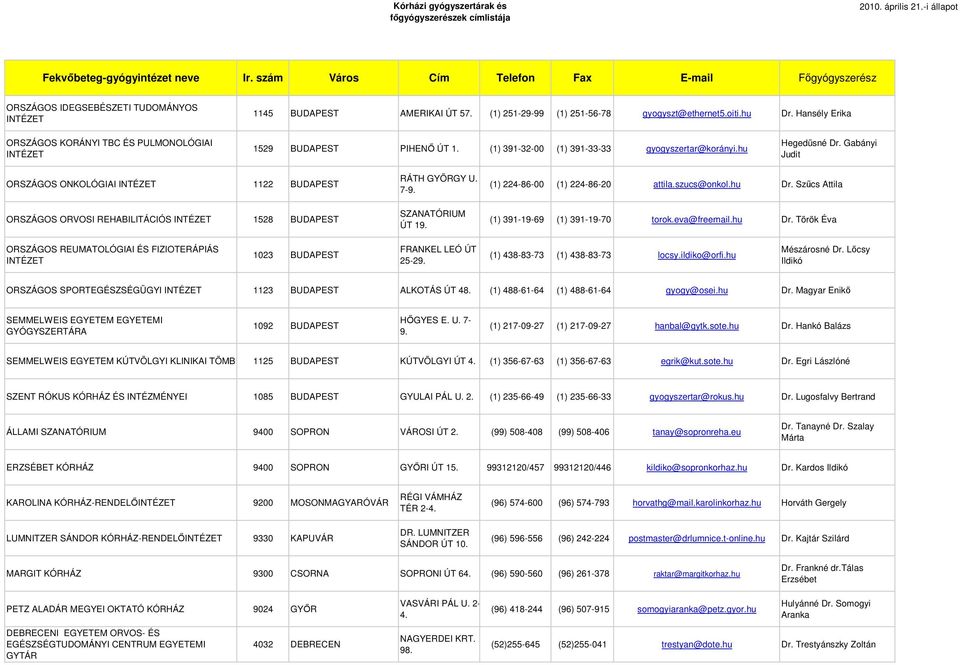
Task: Click "ORSZÁGOS KORÁNYI TBC ÉS PULMONOLÓGIAI INTÉZET" cell
Action: pyautogui.click(x=121, y=149)
